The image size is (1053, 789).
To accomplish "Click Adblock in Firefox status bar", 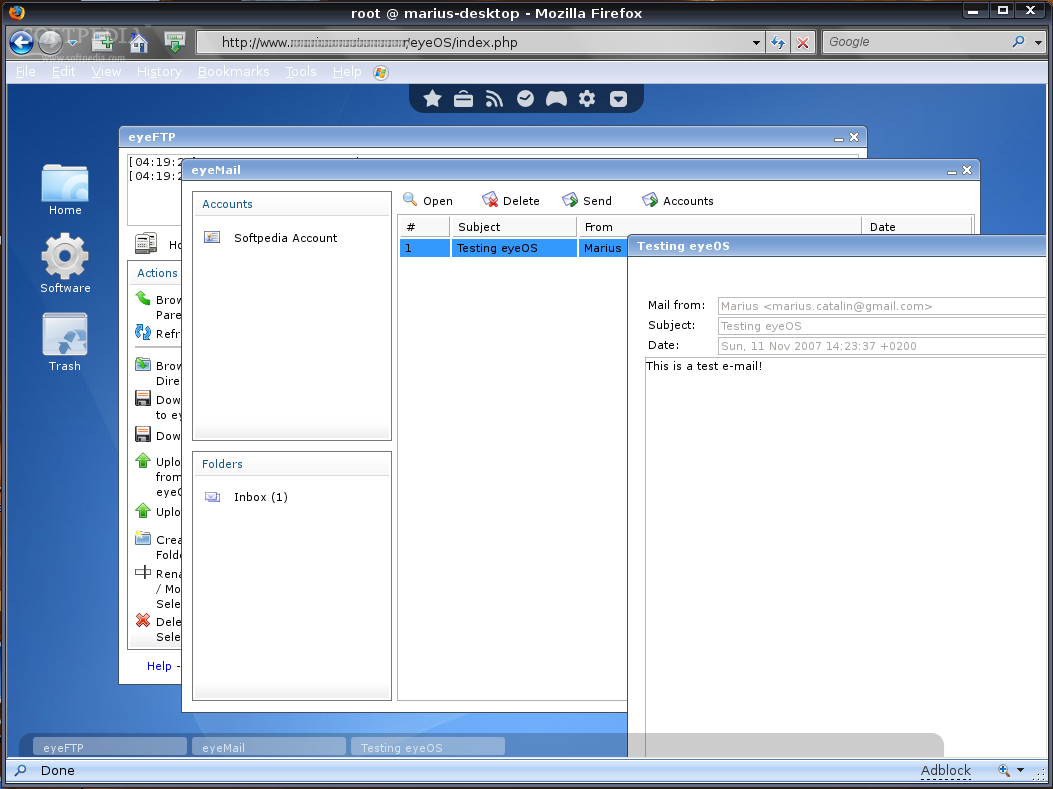I will [x=946, y=770].
